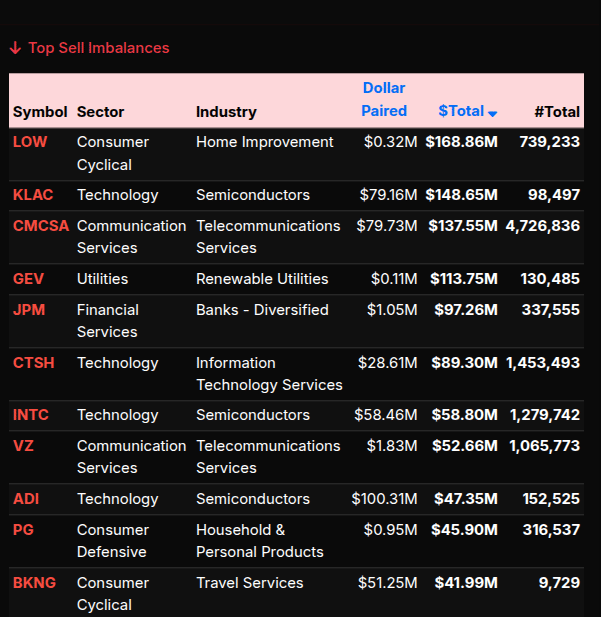Open the PG stock symbol

23,530
